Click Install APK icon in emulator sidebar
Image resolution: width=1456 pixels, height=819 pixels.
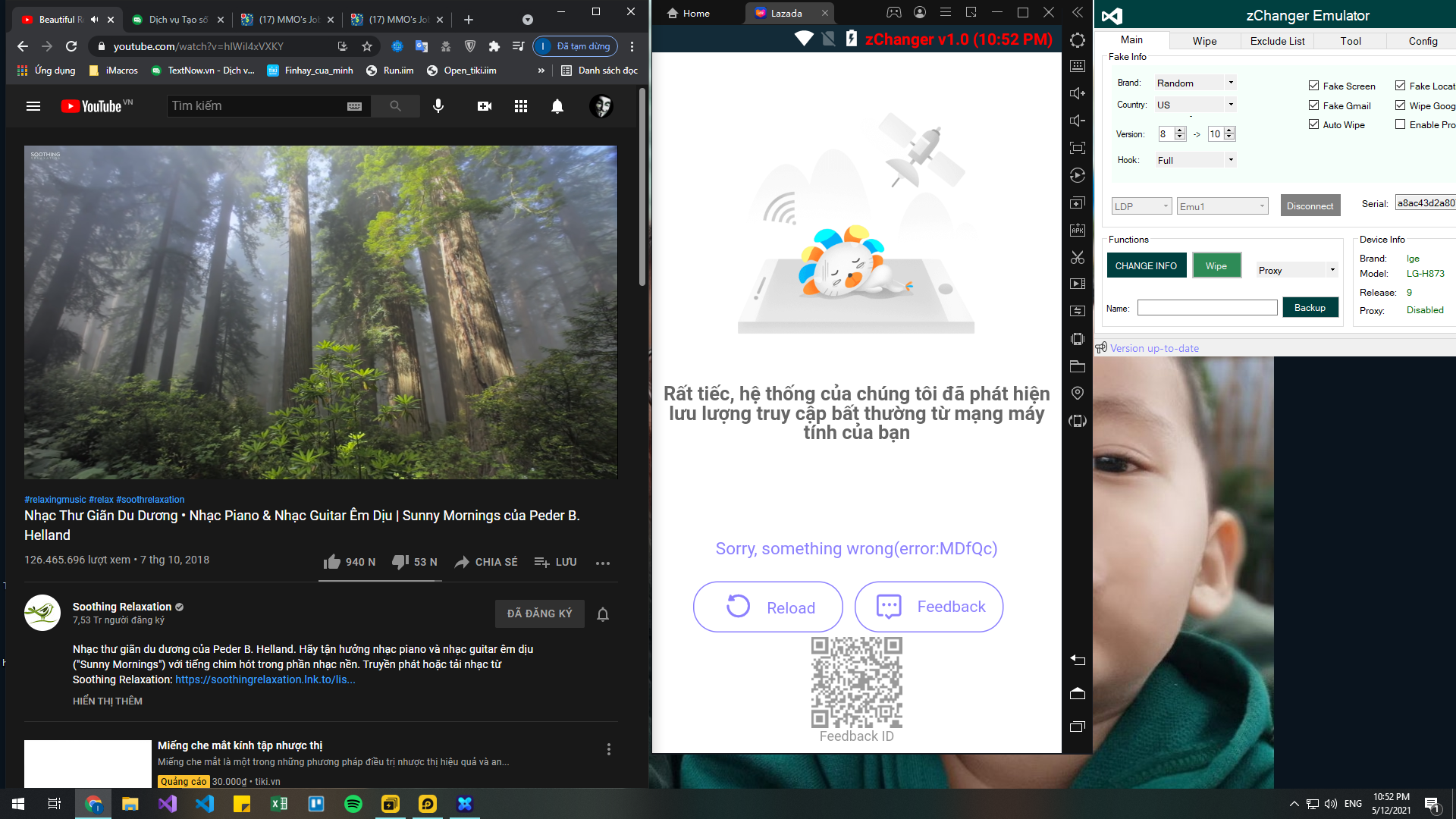1078,230
